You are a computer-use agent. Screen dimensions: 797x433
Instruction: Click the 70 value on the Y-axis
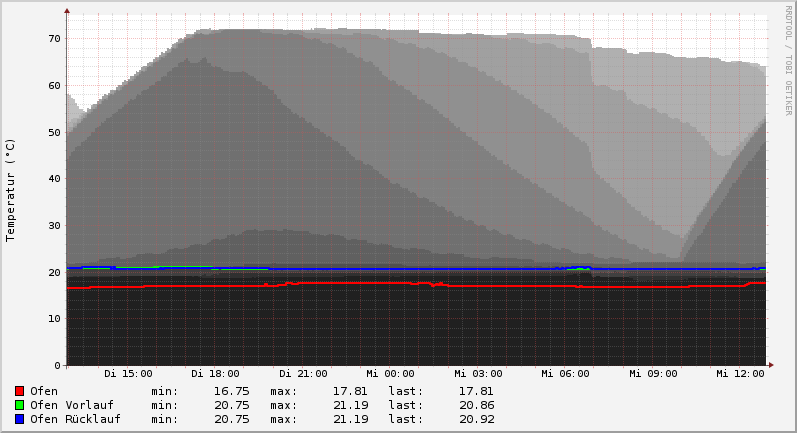[54, 39]
